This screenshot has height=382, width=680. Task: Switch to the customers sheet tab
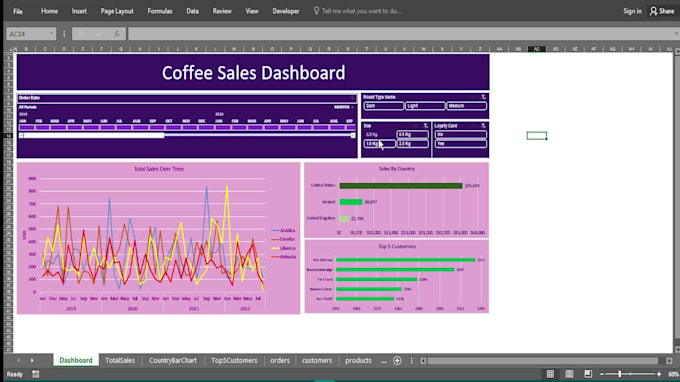click(x=317, y=360)
